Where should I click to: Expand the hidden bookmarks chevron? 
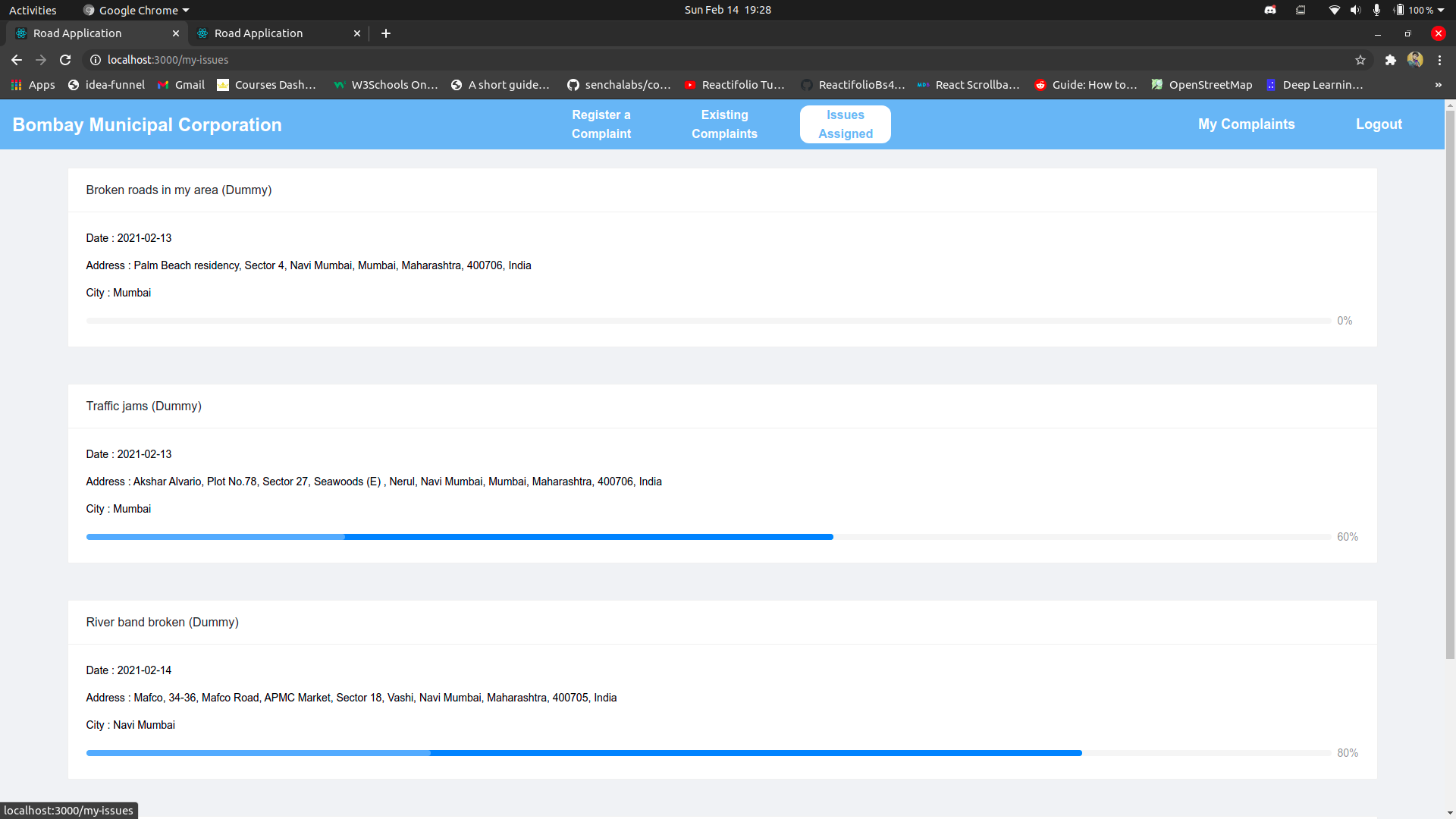1438,85
